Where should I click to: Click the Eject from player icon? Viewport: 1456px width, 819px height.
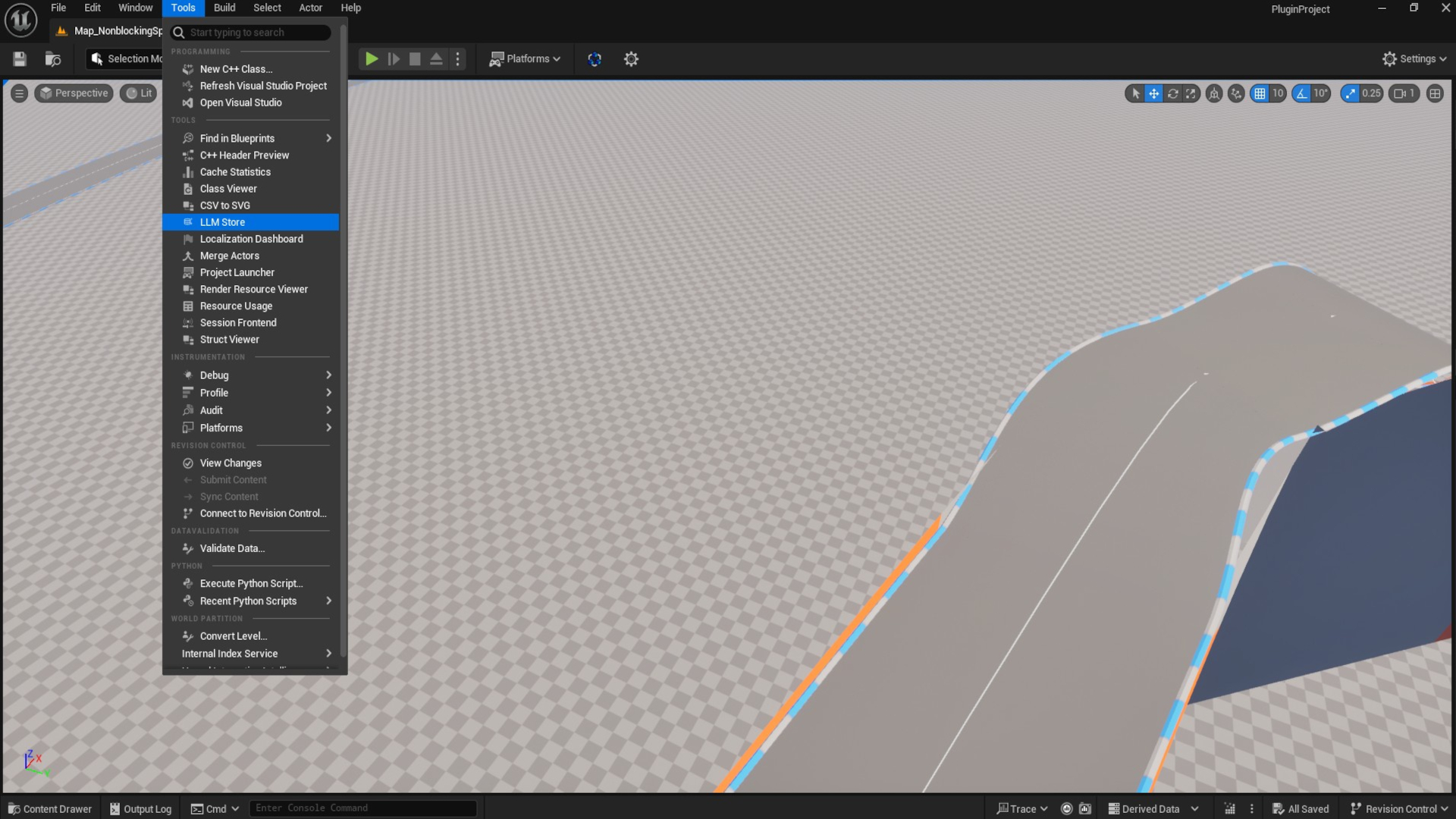point(436,59)
